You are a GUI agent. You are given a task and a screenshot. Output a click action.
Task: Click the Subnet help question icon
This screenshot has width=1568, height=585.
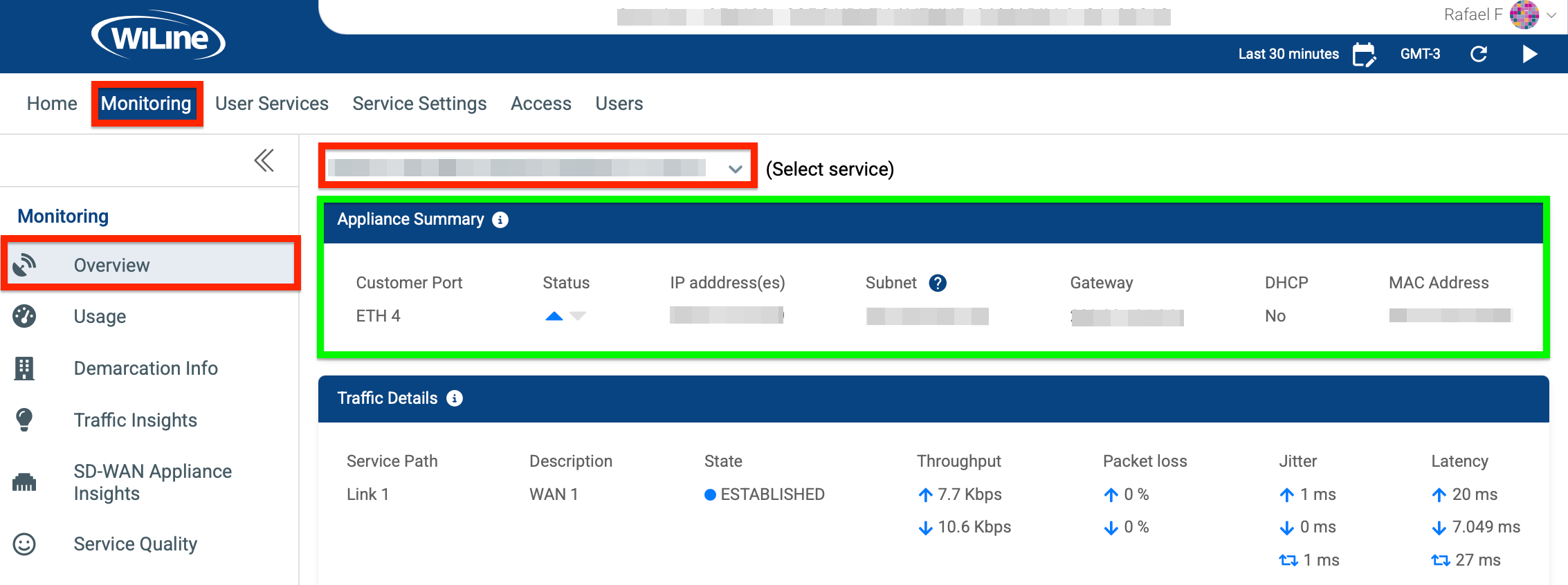pos(938,283)
